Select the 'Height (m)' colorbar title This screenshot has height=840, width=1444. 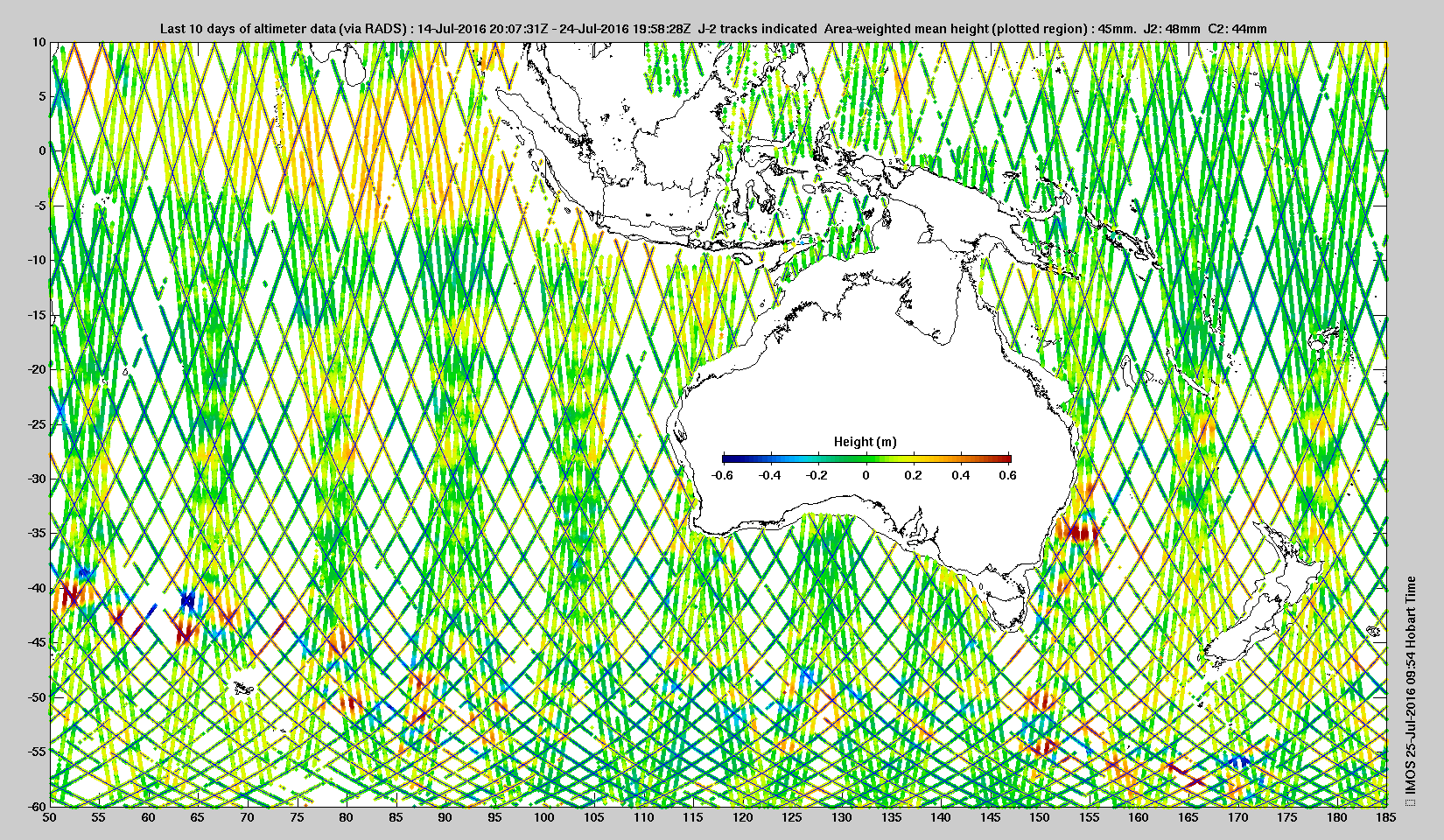(865, 442)
